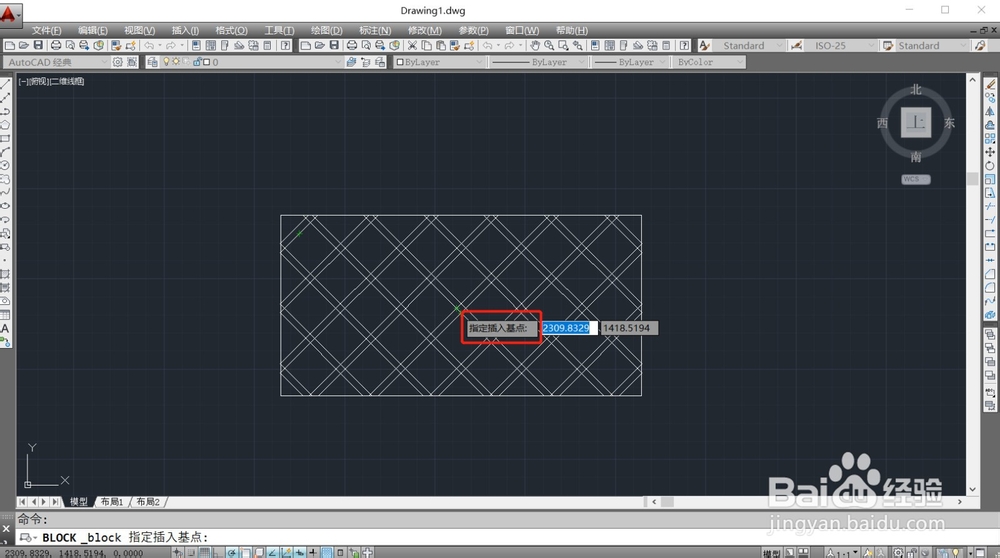
Task: Click the 南 direction on ViewCube
Action: point(916,157)
